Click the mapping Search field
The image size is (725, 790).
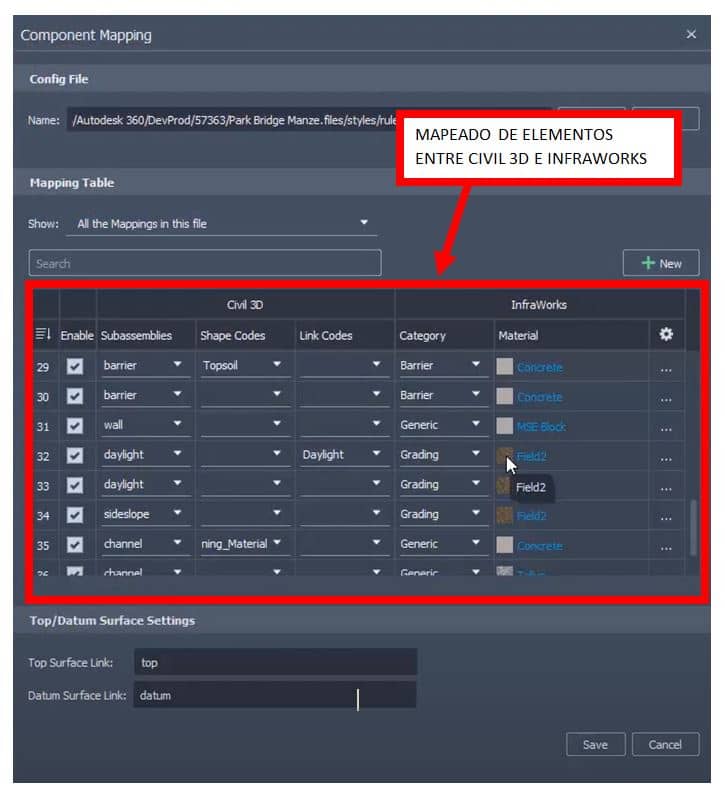coord(205,263)
